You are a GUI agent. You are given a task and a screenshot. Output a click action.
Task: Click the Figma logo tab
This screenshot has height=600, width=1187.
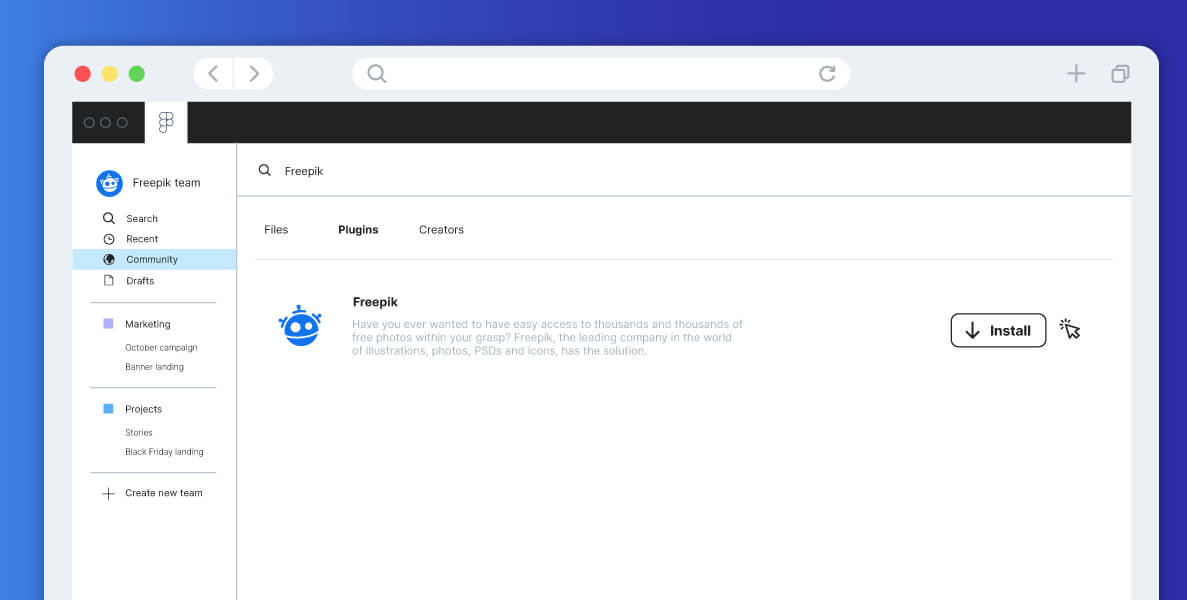(166, 123)
